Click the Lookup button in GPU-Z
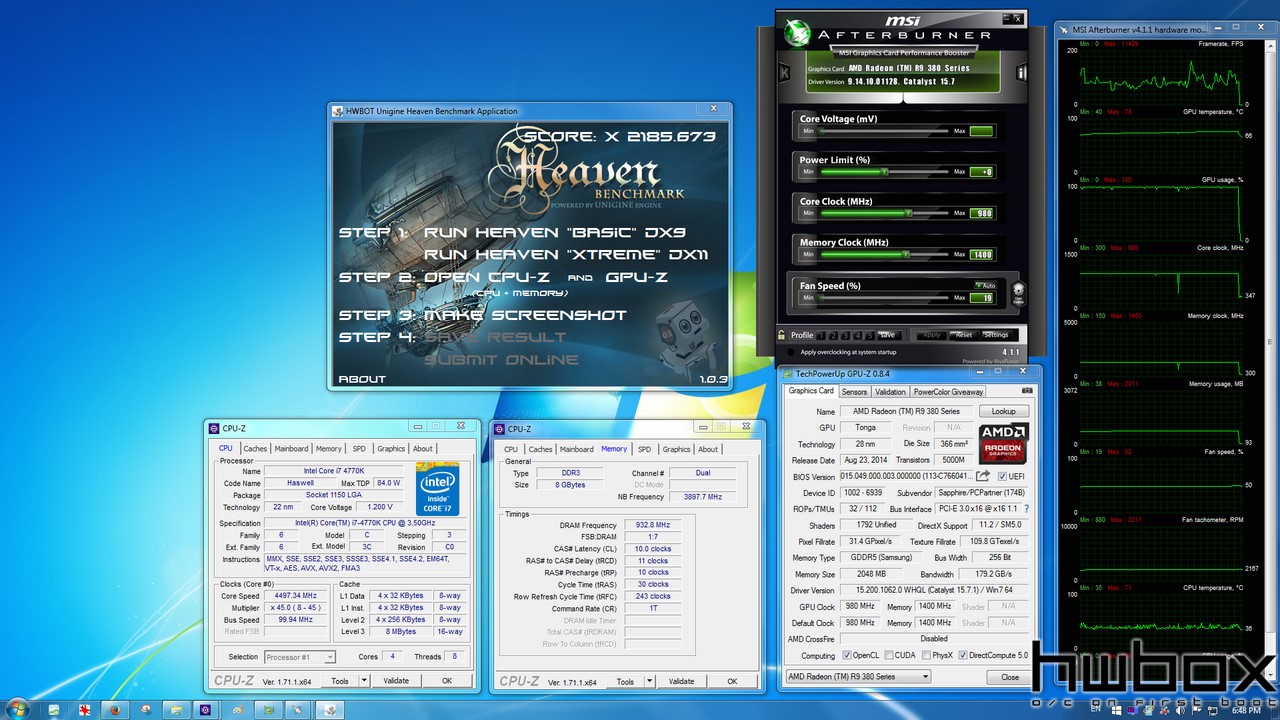The width and height of the screenshot is (1280, 720). (x=1003, y=411)
